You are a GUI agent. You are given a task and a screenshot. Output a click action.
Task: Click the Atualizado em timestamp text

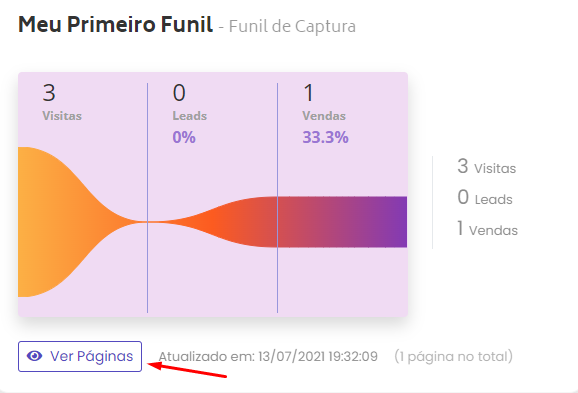[268, 357]
